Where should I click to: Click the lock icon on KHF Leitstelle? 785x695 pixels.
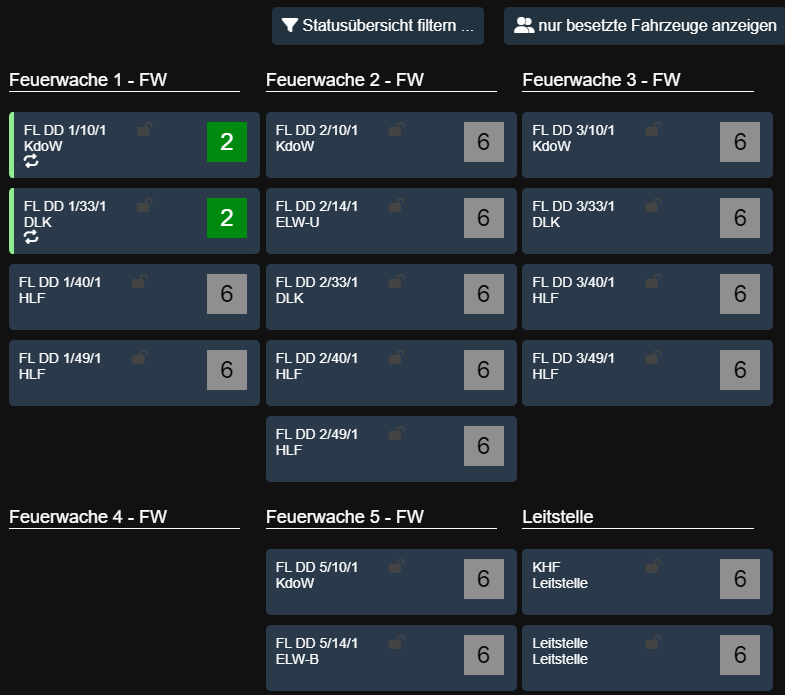pos(653,566)
